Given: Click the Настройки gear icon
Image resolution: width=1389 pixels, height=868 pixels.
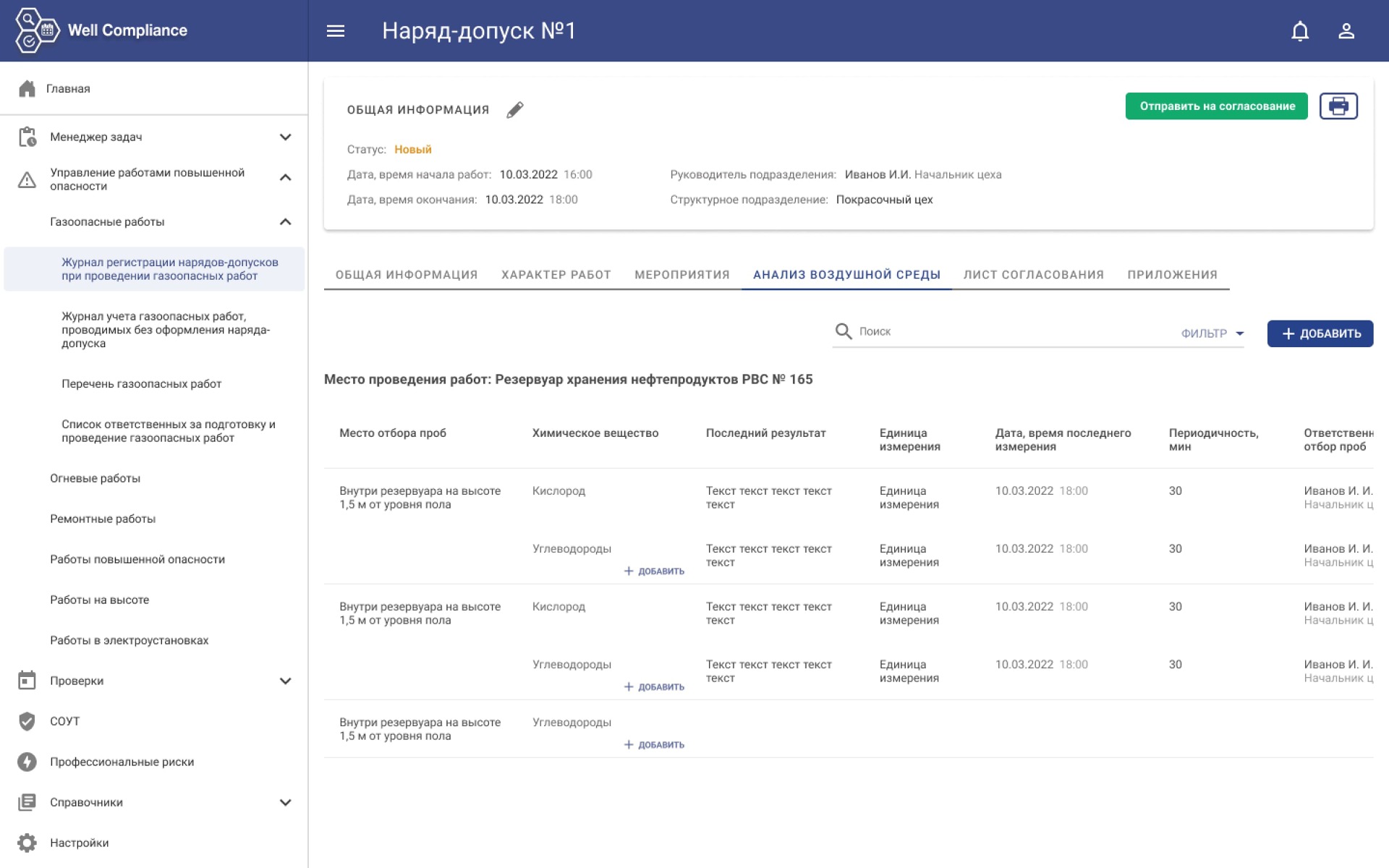Looking at the screenshot, I should (27, 843).
